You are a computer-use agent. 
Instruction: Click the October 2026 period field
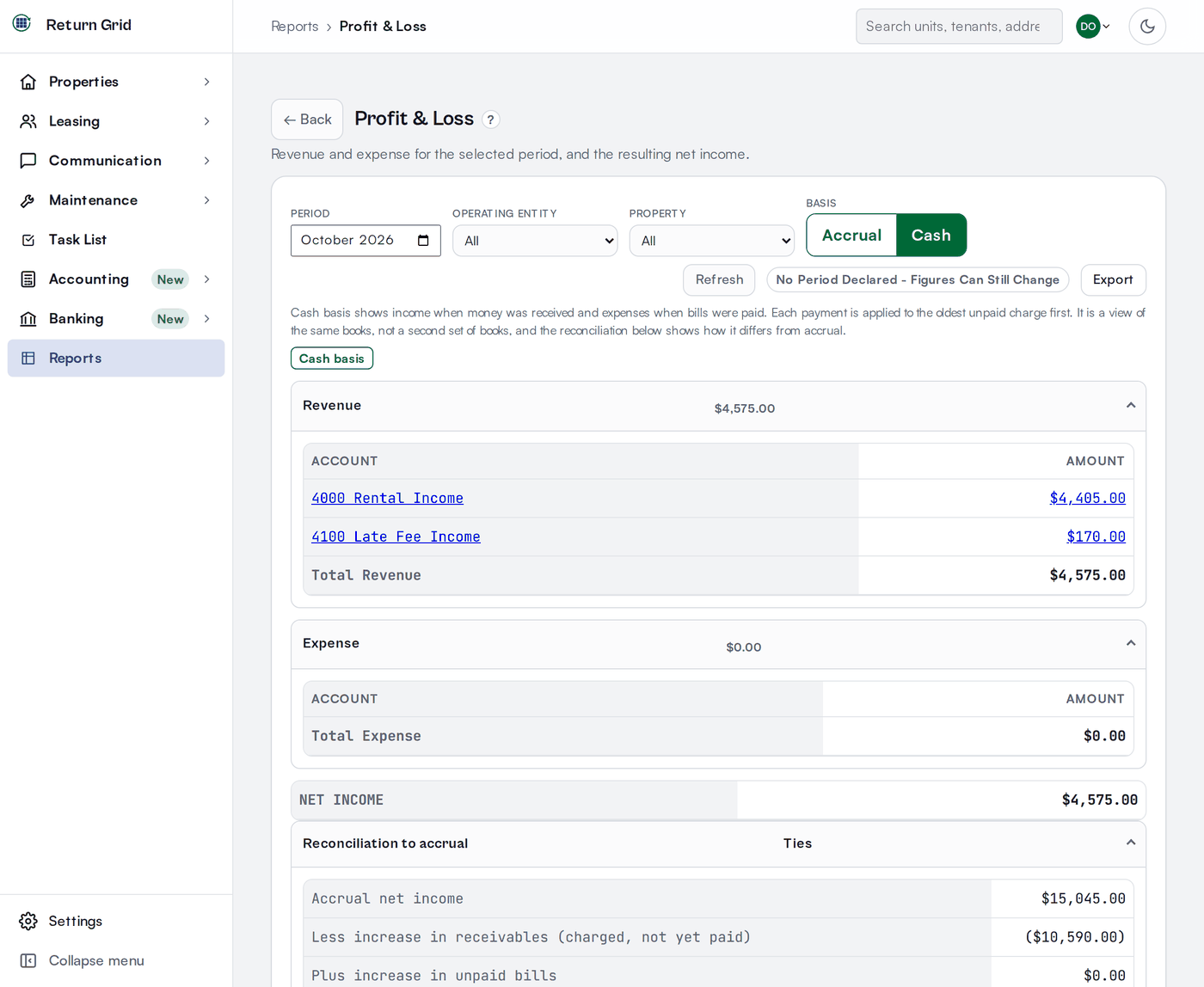click(x=365, y=241)
